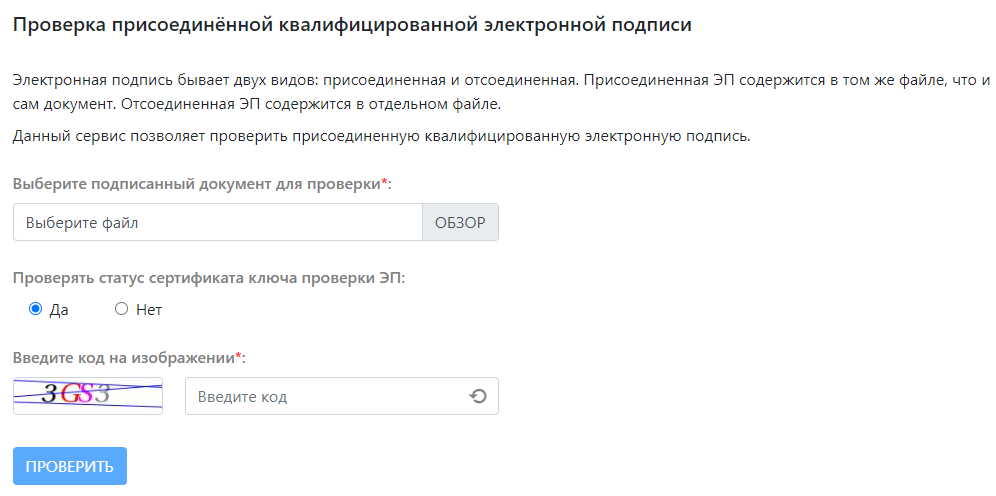Viewport: 996px width, 496px height.
Task: Refresh the captcha code image
Action: coord(478,397)
